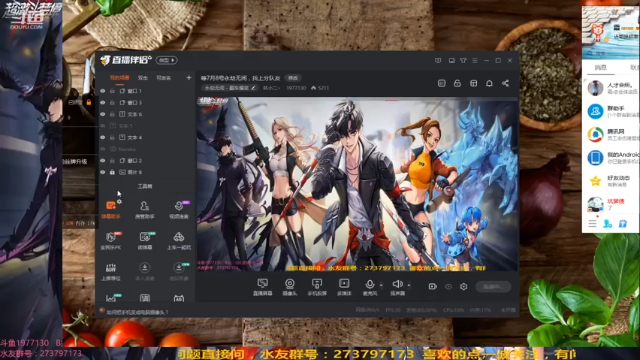The height and width of the screenshot is (360, 640).
Task: Open the layout grid icon in stream header
Action: click(473, 83)
